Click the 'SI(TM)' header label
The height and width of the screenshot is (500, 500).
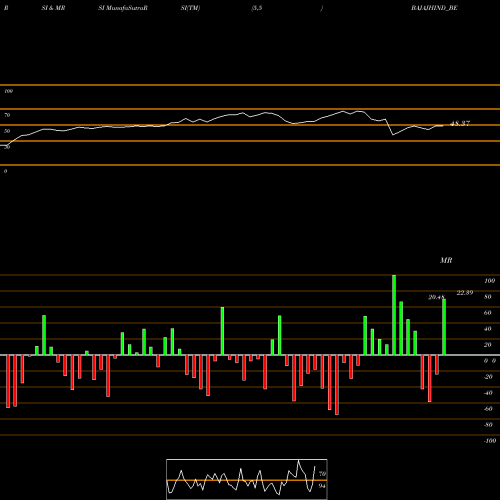190,8
